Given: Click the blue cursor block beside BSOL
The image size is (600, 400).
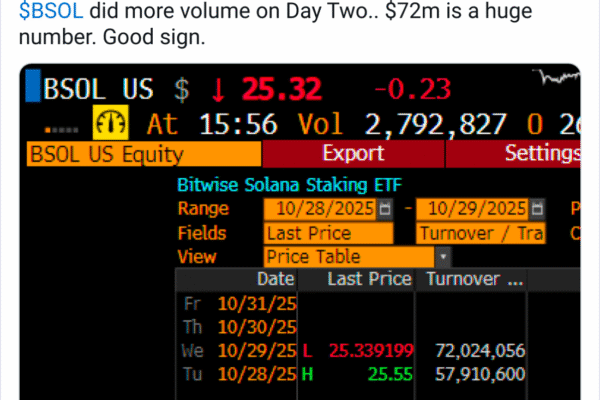Looking at the screenshot, I should pyautogui.click(x=33, y=87).
